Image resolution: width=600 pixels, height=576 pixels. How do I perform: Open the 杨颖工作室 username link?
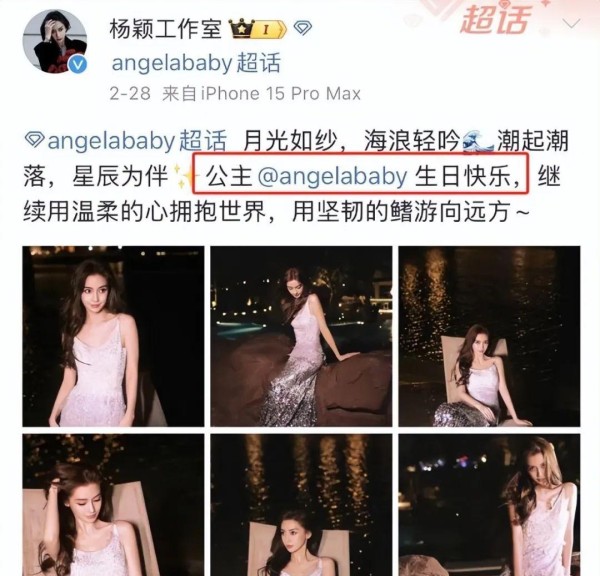(x=166, y=29)
